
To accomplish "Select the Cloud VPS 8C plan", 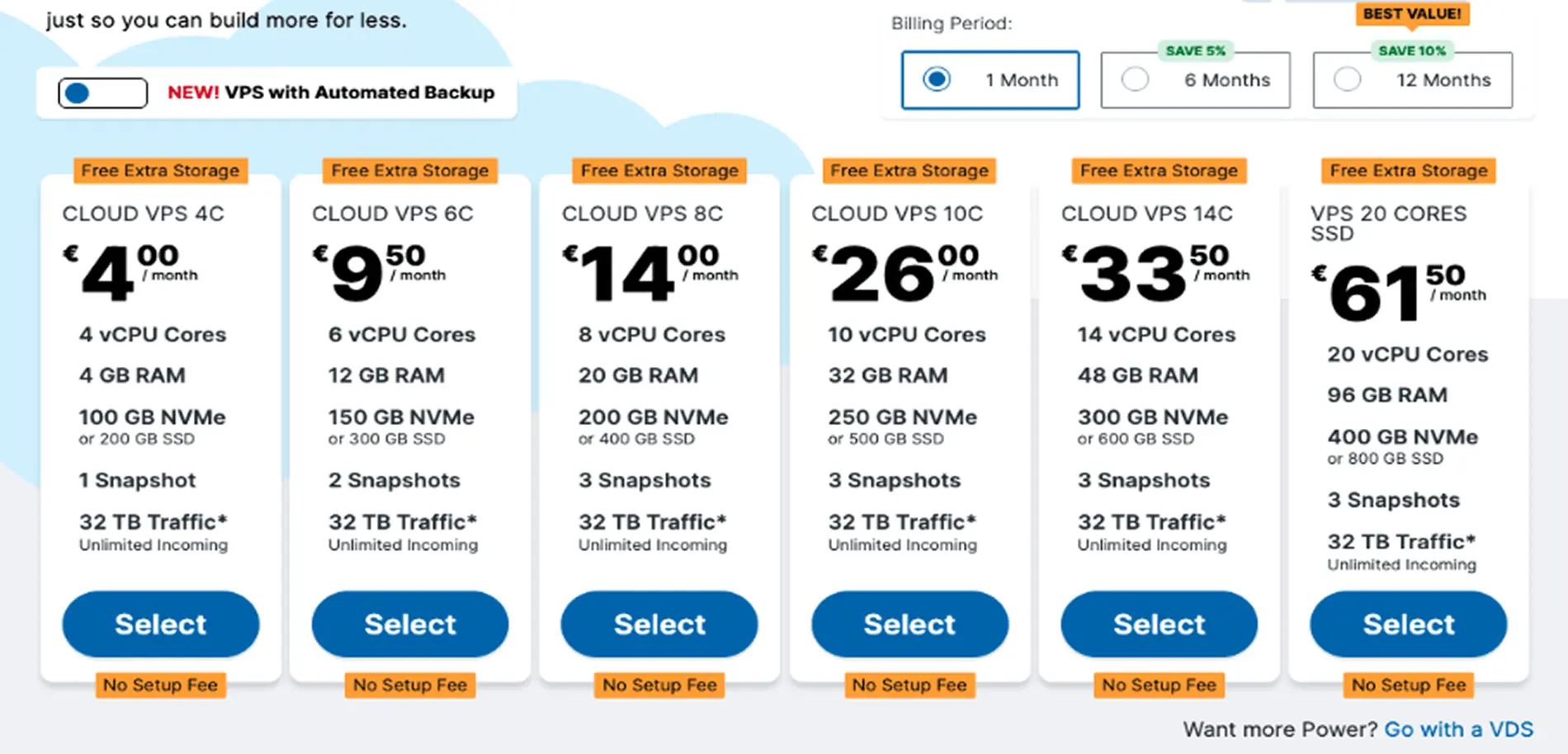I will pyautogui.click(x=659, y=624).
